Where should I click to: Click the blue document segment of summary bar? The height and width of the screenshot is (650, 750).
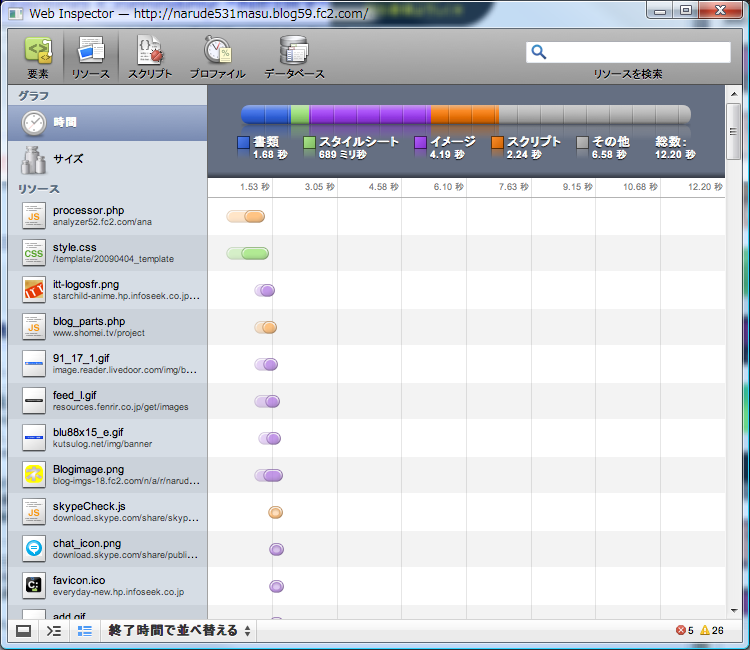[x=266, y=115]
